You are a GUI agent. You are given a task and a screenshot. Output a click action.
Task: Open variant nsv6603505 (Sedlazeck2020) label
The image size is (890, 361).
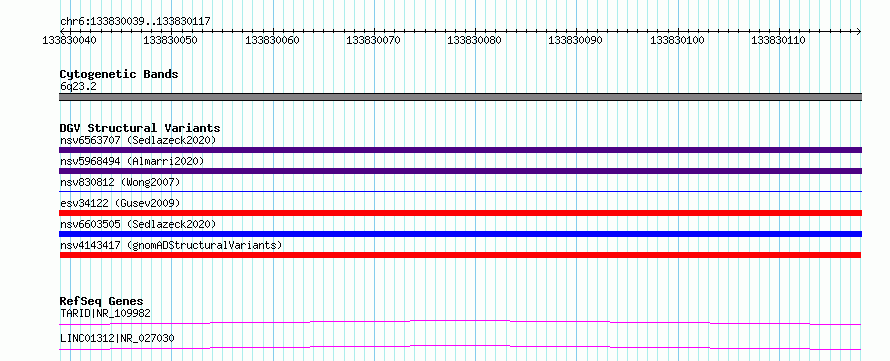coord(138,224)
